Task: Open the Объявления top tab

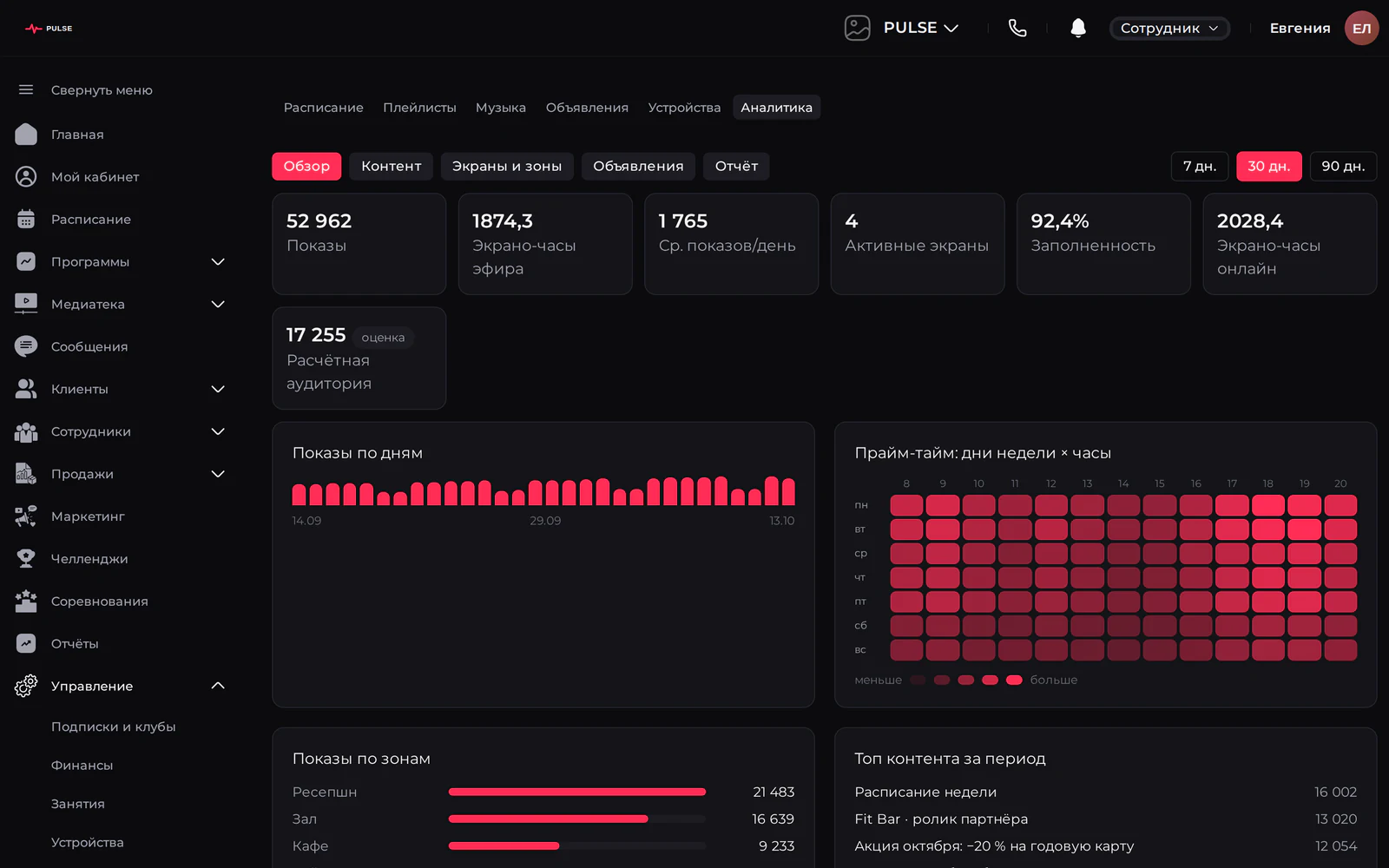Action: click(x=587, y=108)
